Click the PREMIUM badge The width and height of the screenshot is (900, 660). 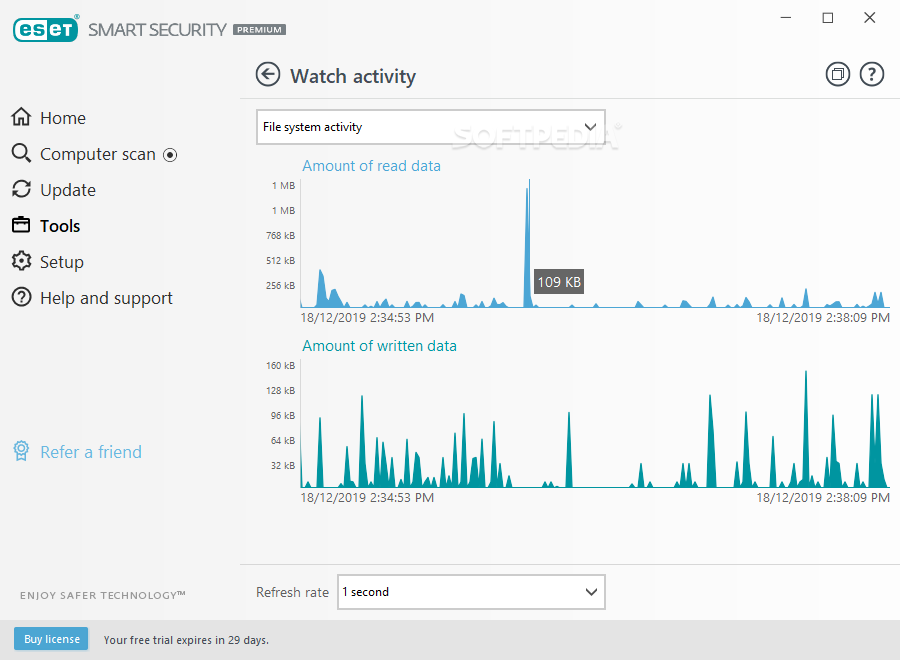pyautogui.click(x=259, y=30)
